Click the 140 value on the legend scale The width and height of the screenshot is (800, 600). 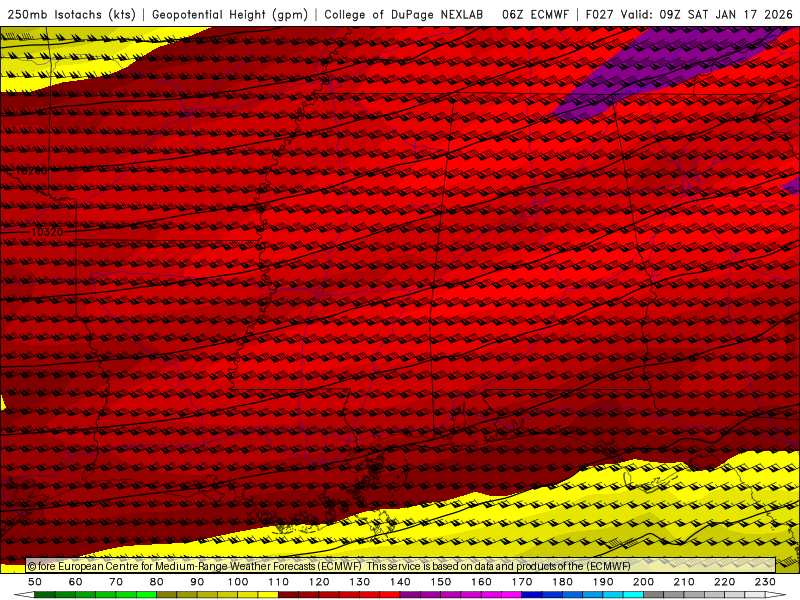400,582
